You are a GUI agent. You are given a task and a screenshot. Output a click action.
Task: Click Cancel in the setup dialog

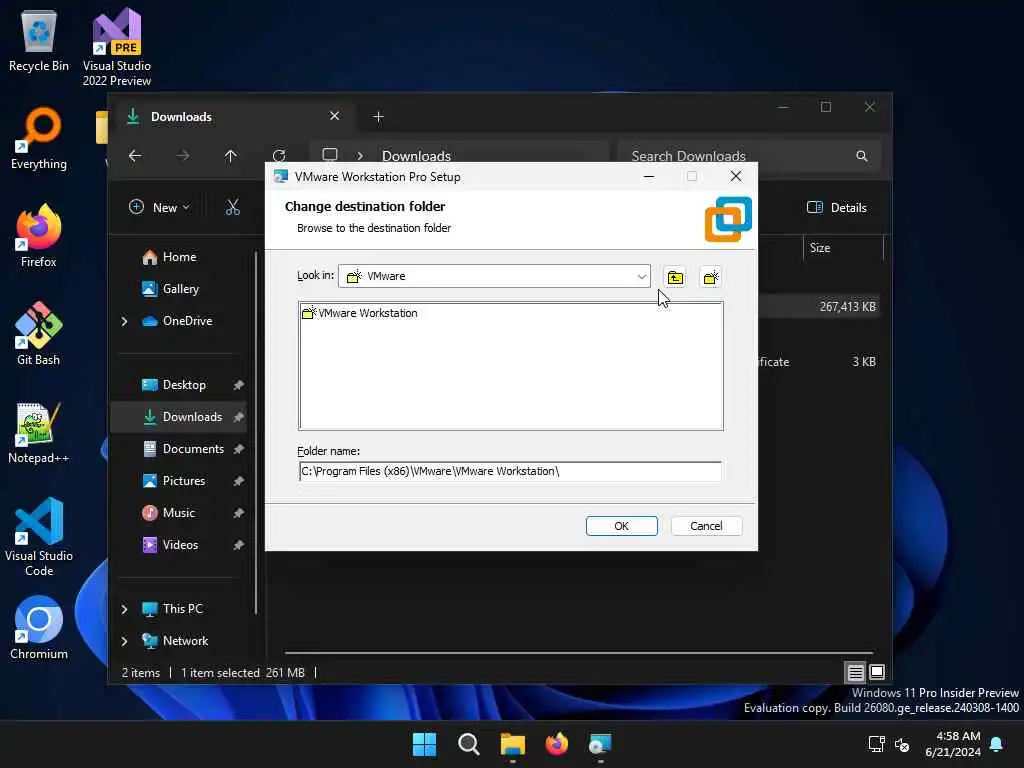point(706,526)
